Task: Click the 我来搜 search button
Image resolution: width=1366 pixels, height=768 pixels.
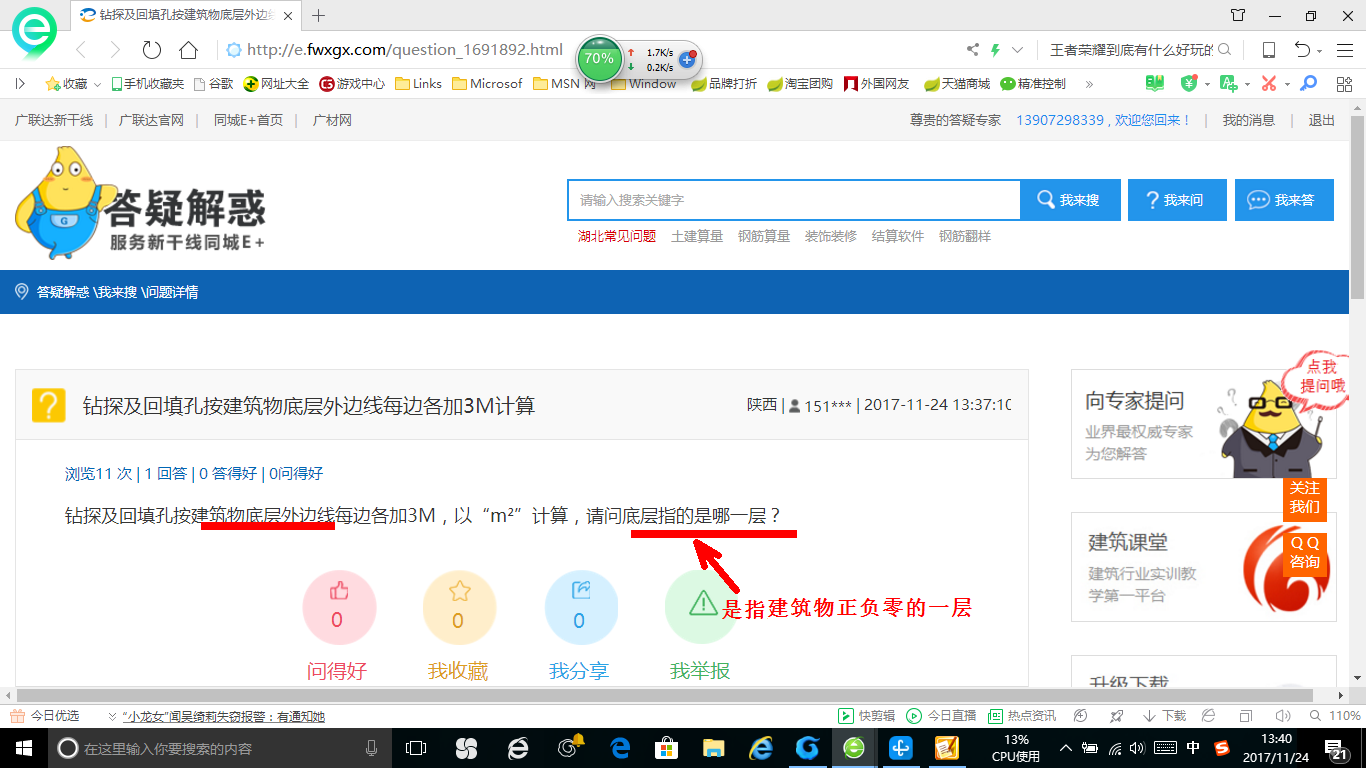Action: click(1068, 200)
